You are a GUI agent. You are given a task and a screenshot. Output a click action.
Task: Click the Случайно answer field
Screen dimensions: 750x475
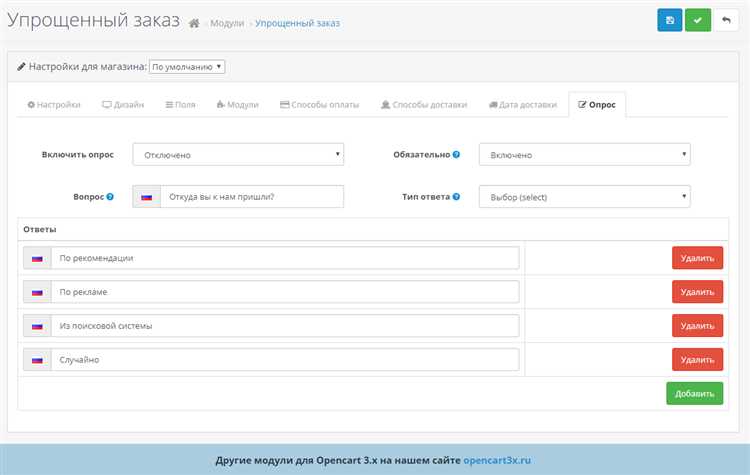[x=285, y=360]
